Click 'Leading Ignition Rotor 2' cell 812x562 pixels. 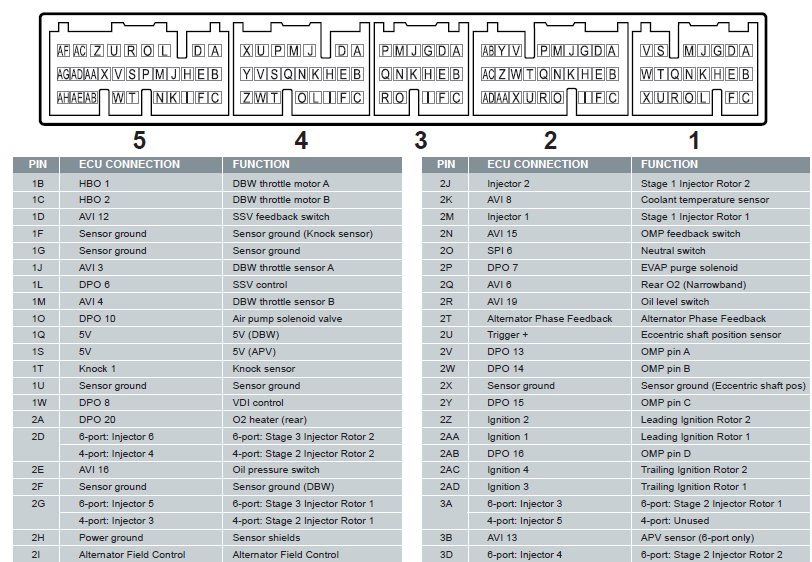[x=721, y=420]
